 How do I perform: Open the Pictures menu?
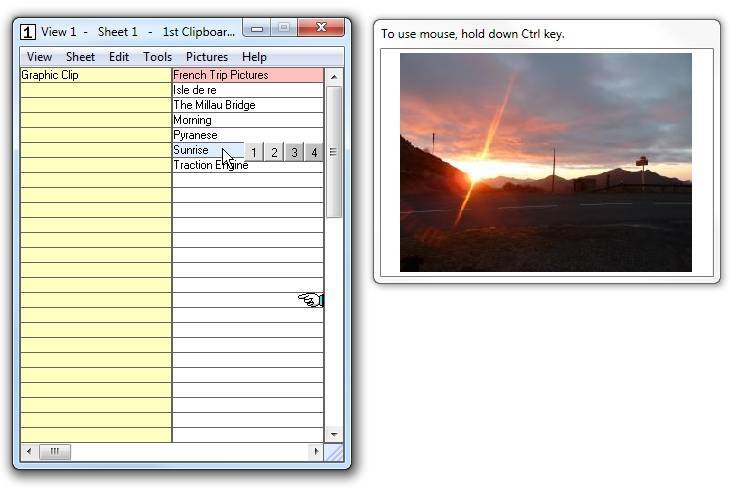pyautogui.click(x=207, y=57)
